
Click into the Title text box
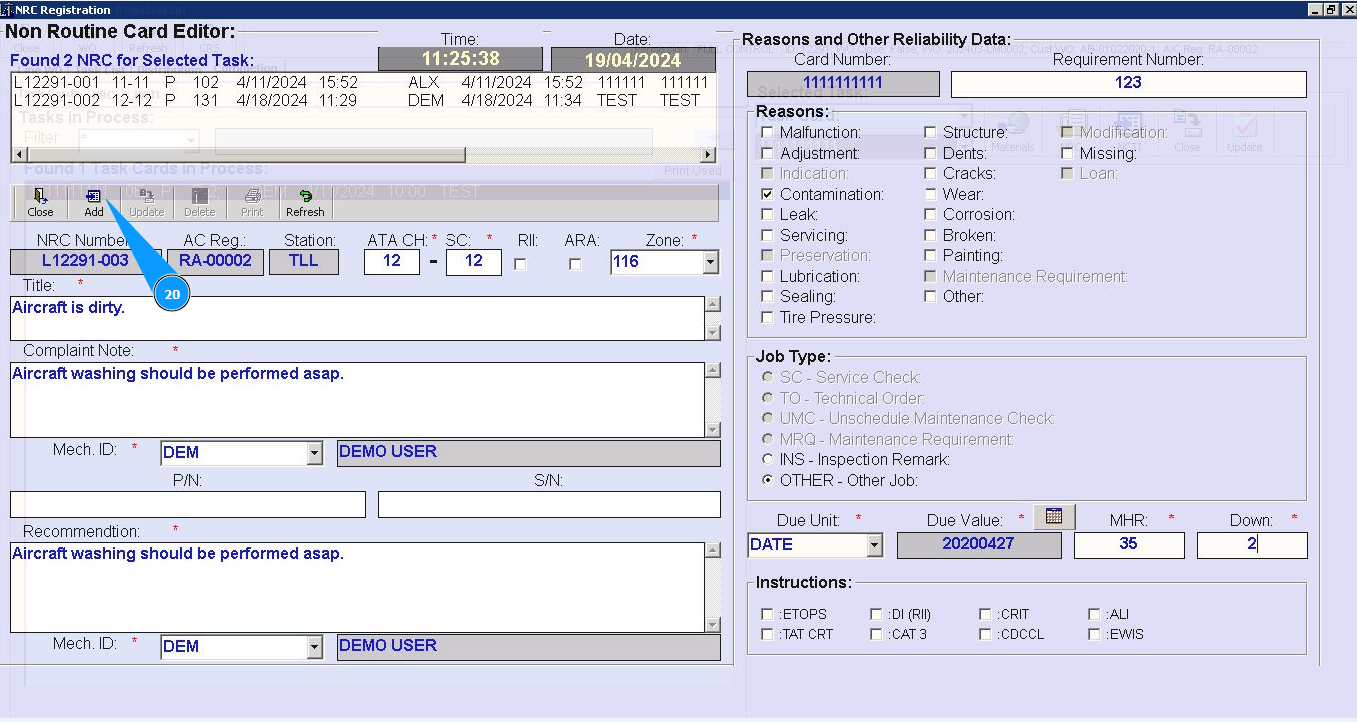[357, 318]
